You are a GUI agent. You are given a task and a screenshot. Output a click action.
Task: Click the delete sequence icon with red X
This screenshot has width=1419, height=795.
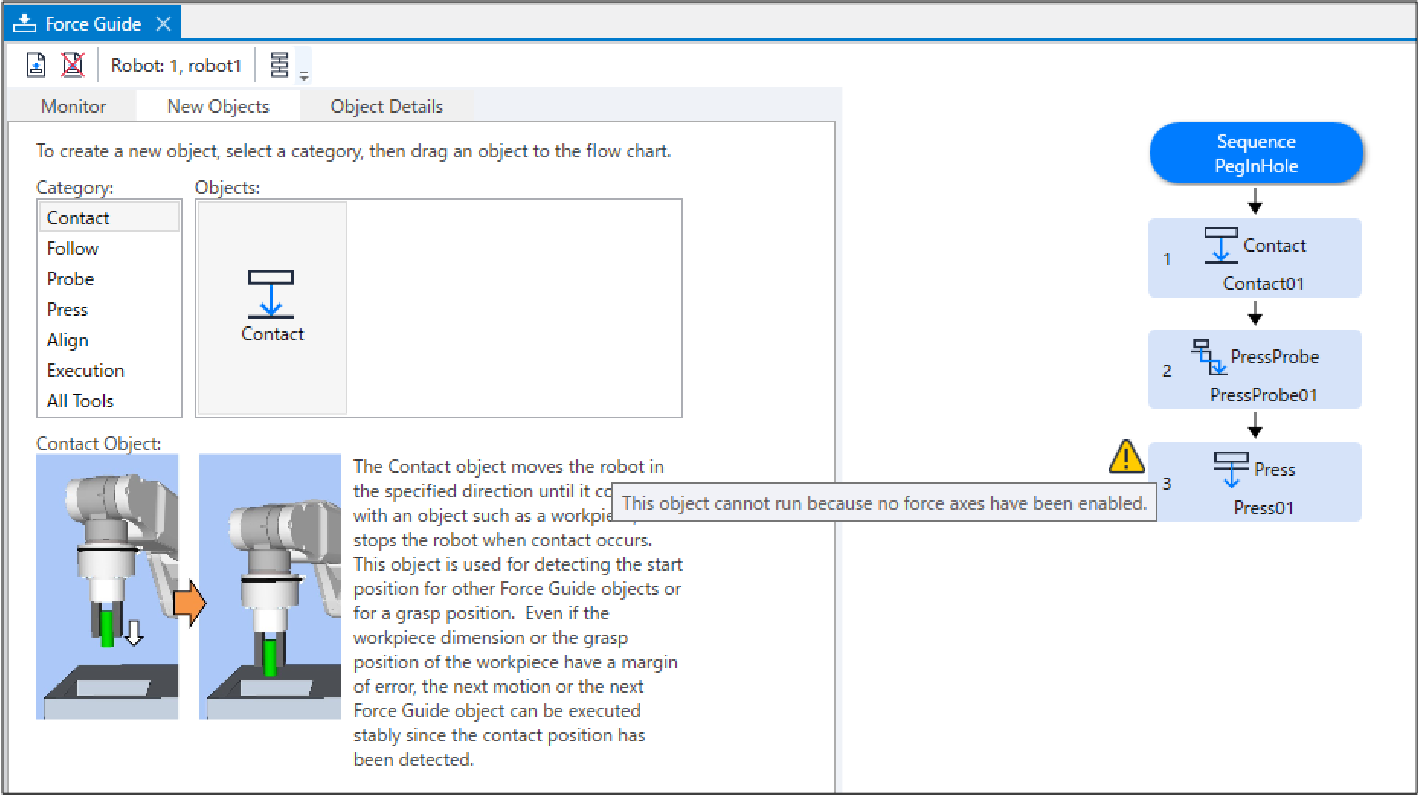click(72, 65)
